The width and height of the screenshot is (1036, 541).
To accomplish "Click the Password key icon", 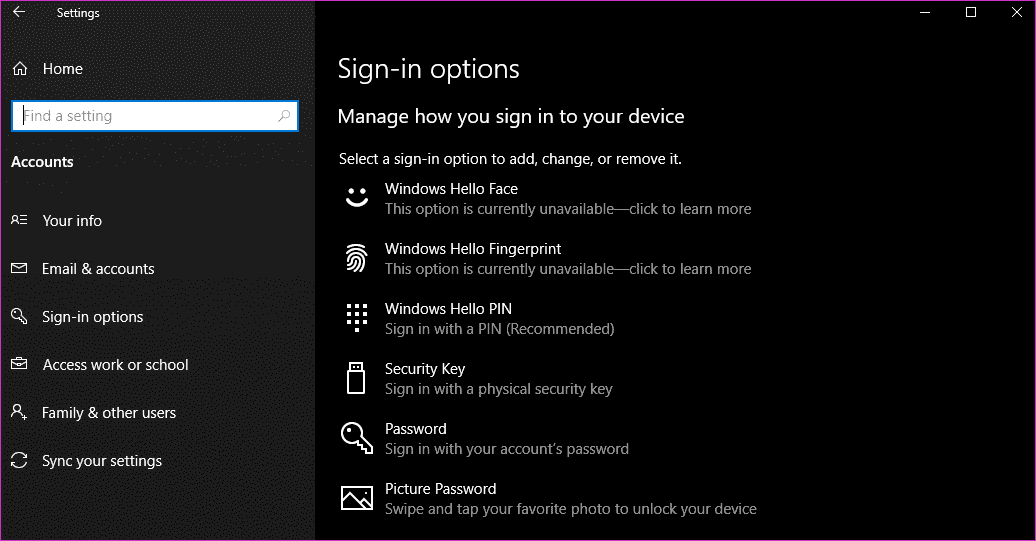I will tap(357, 438).
